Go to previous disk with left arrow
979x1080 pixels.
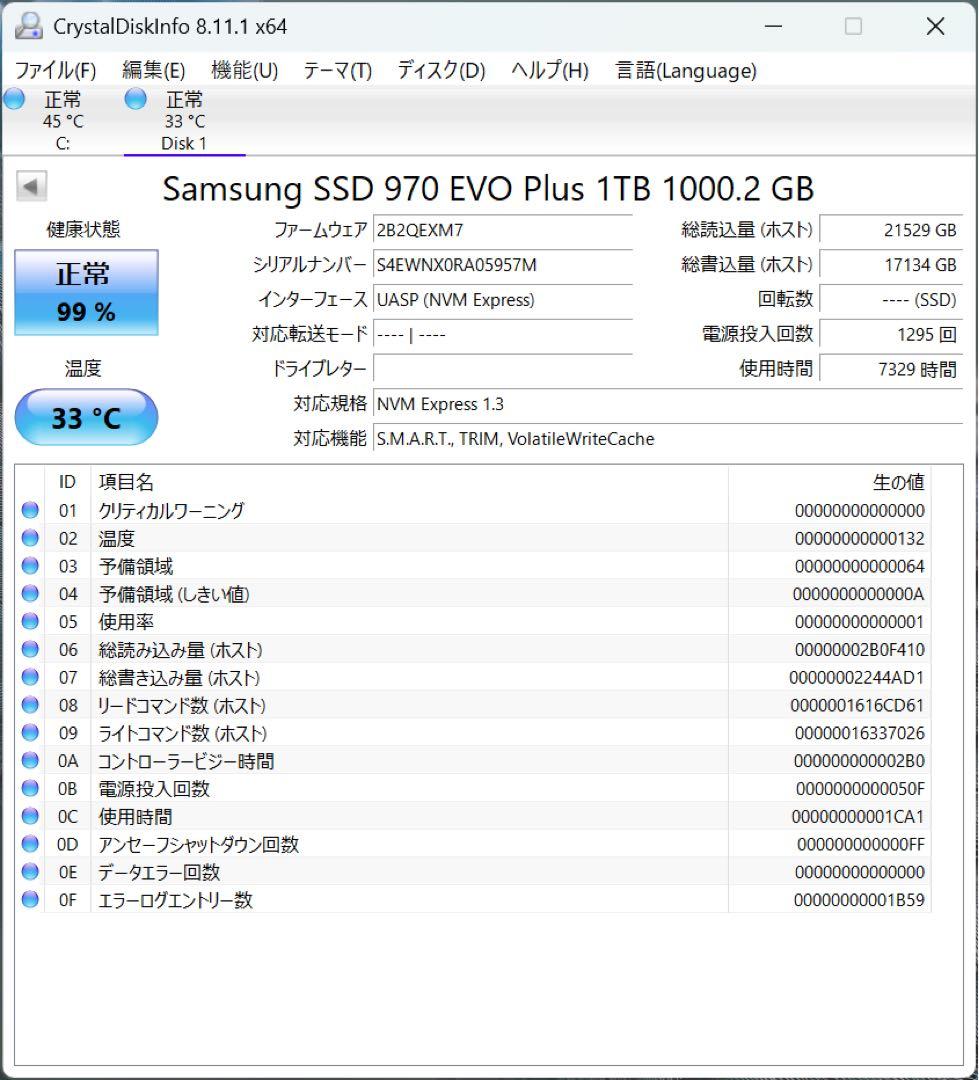(x=32, y=186)
